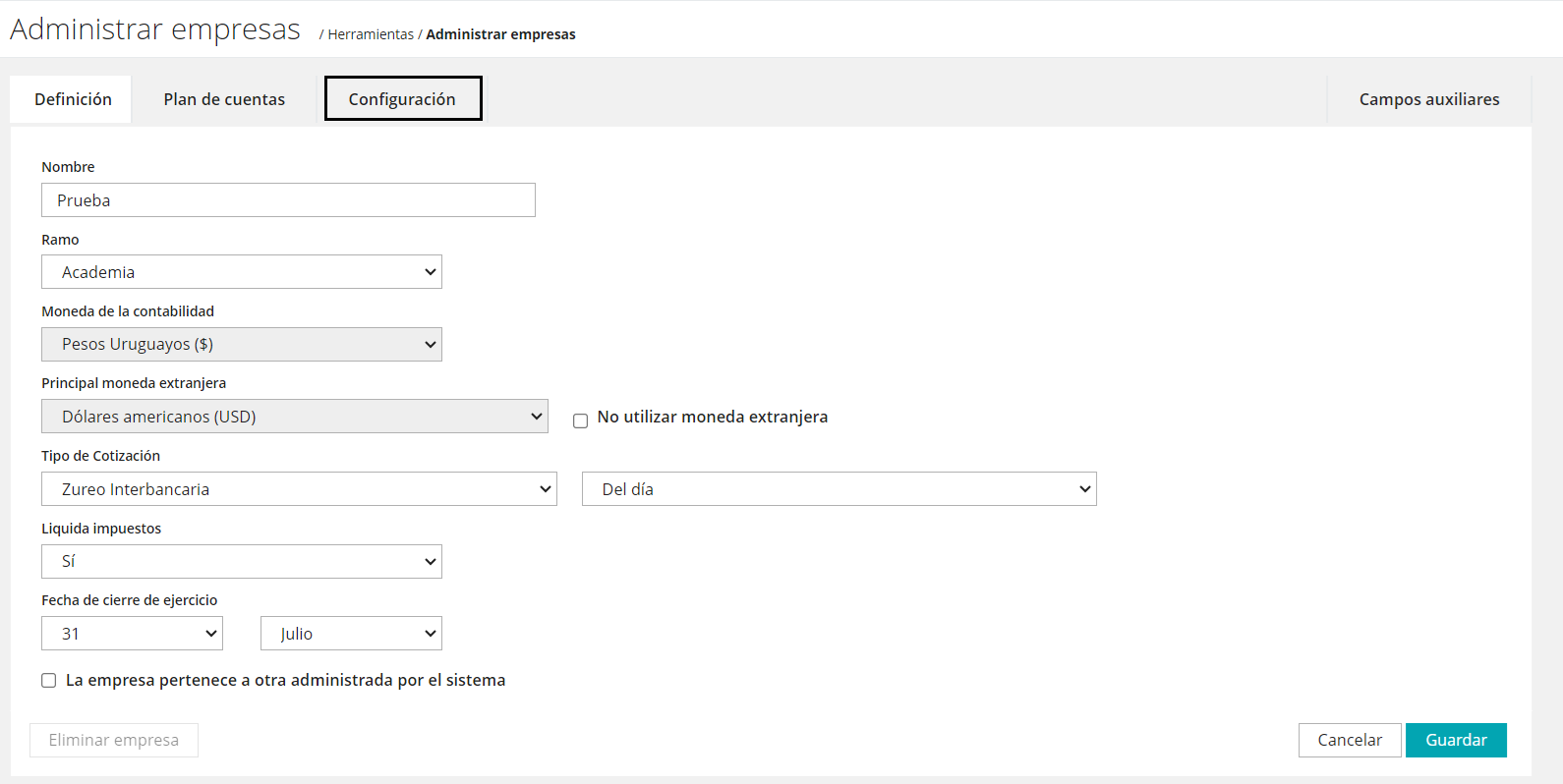Open the Zureo Interbancaria cotización dropdown

(299, 489)
